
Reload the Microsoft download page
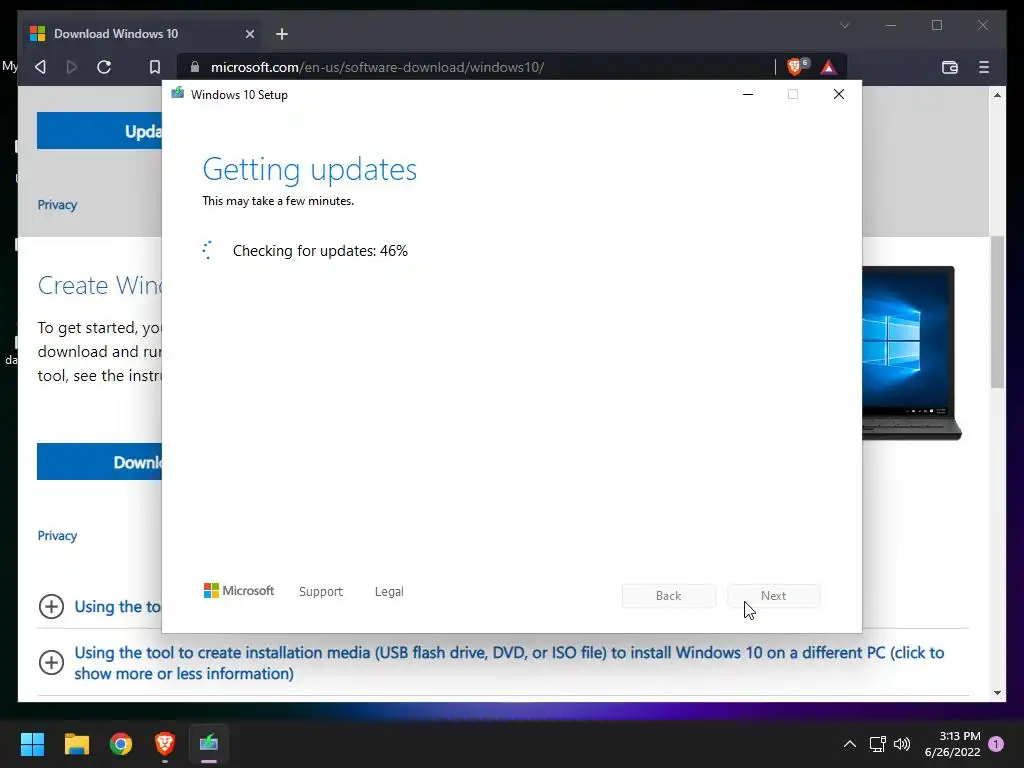104,67
